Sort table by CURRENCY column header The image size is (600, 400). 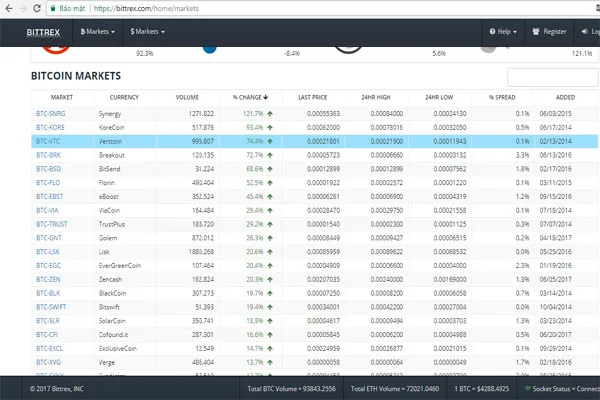(x=124, y=97)
